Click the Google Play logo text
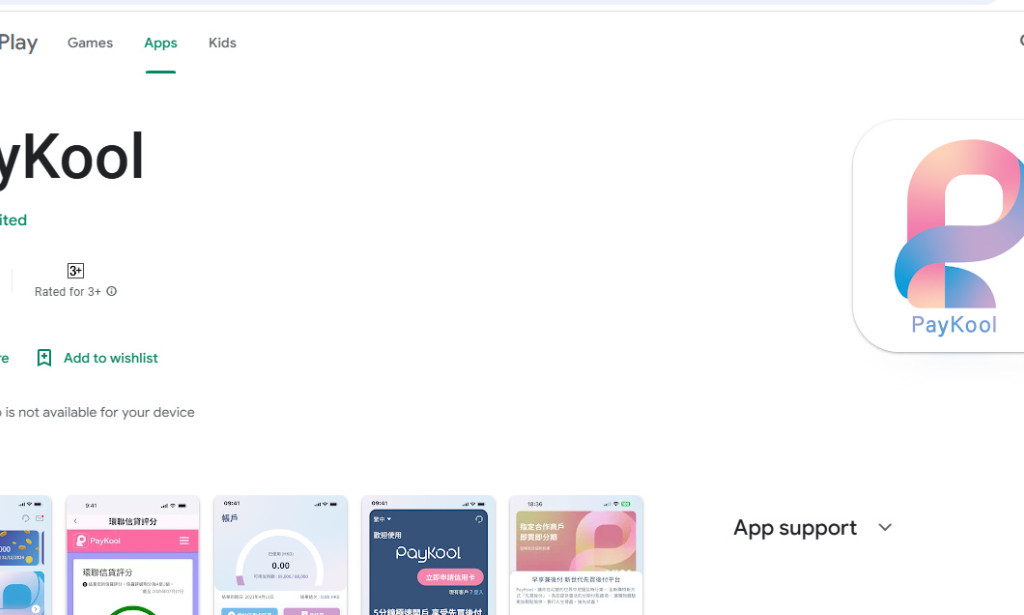Image resolution: width=1024 pixels, height=615 pixels. [x=18, y=43]
